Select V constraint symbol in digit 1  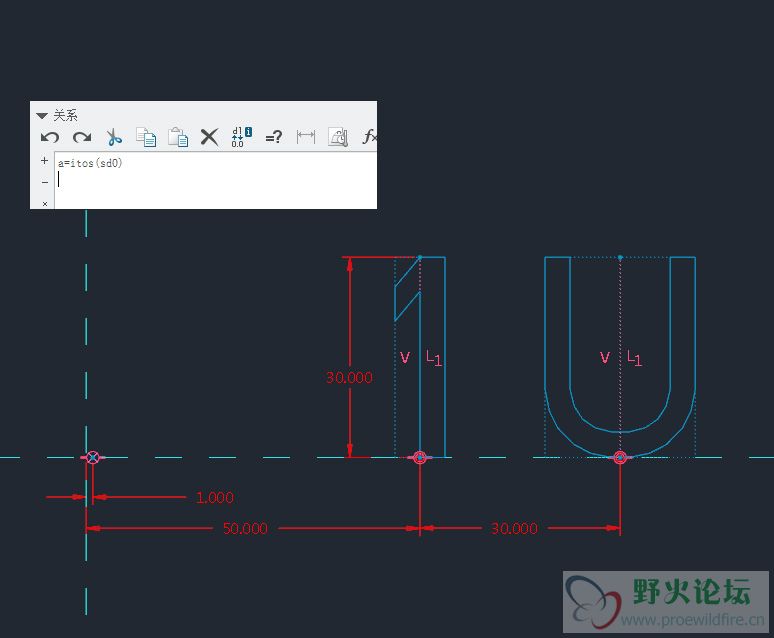(405, 357)
